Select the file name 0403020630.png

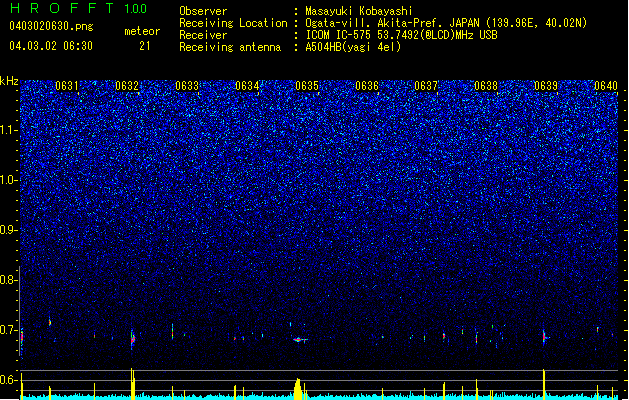pyautogui.click(x=51, y=26)
